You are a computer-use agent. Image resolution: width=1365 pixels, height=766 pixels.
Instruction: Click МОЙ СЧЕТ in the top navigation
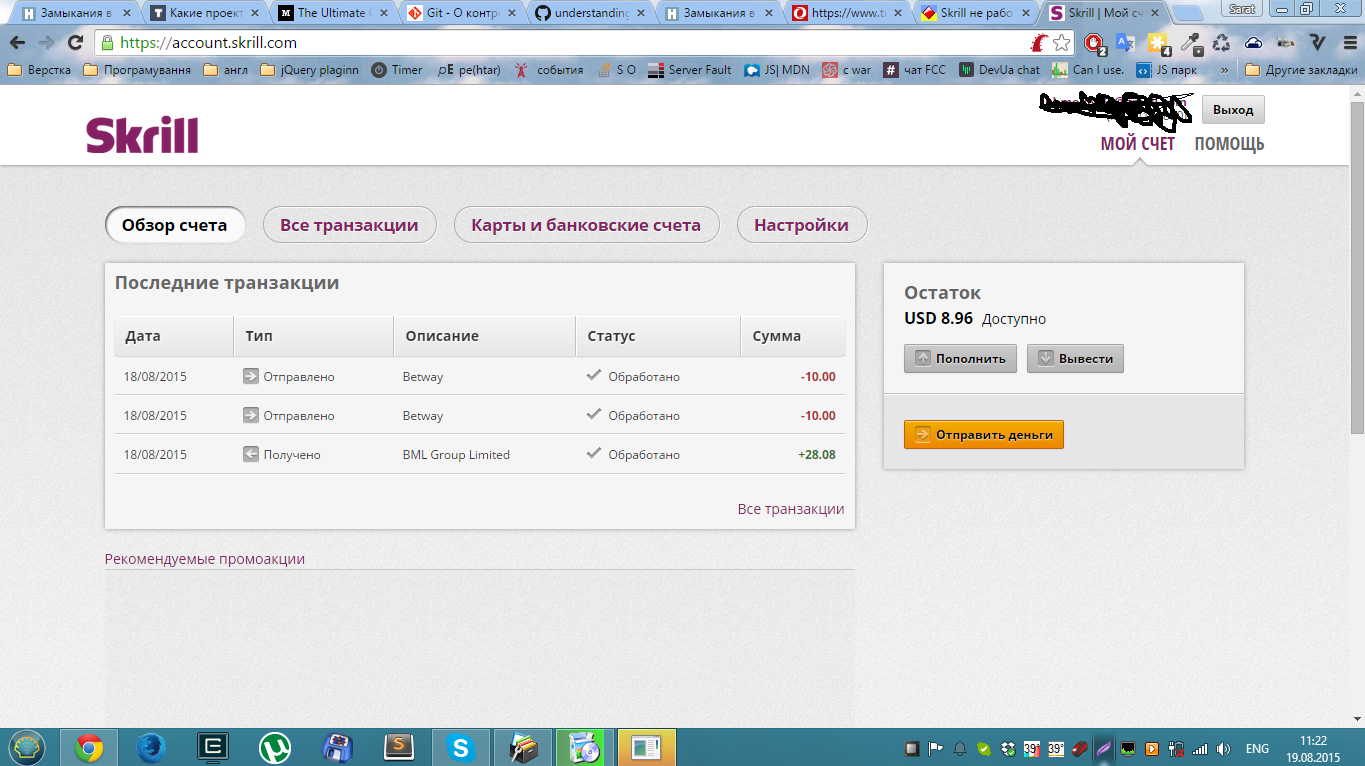(1138, 144)
